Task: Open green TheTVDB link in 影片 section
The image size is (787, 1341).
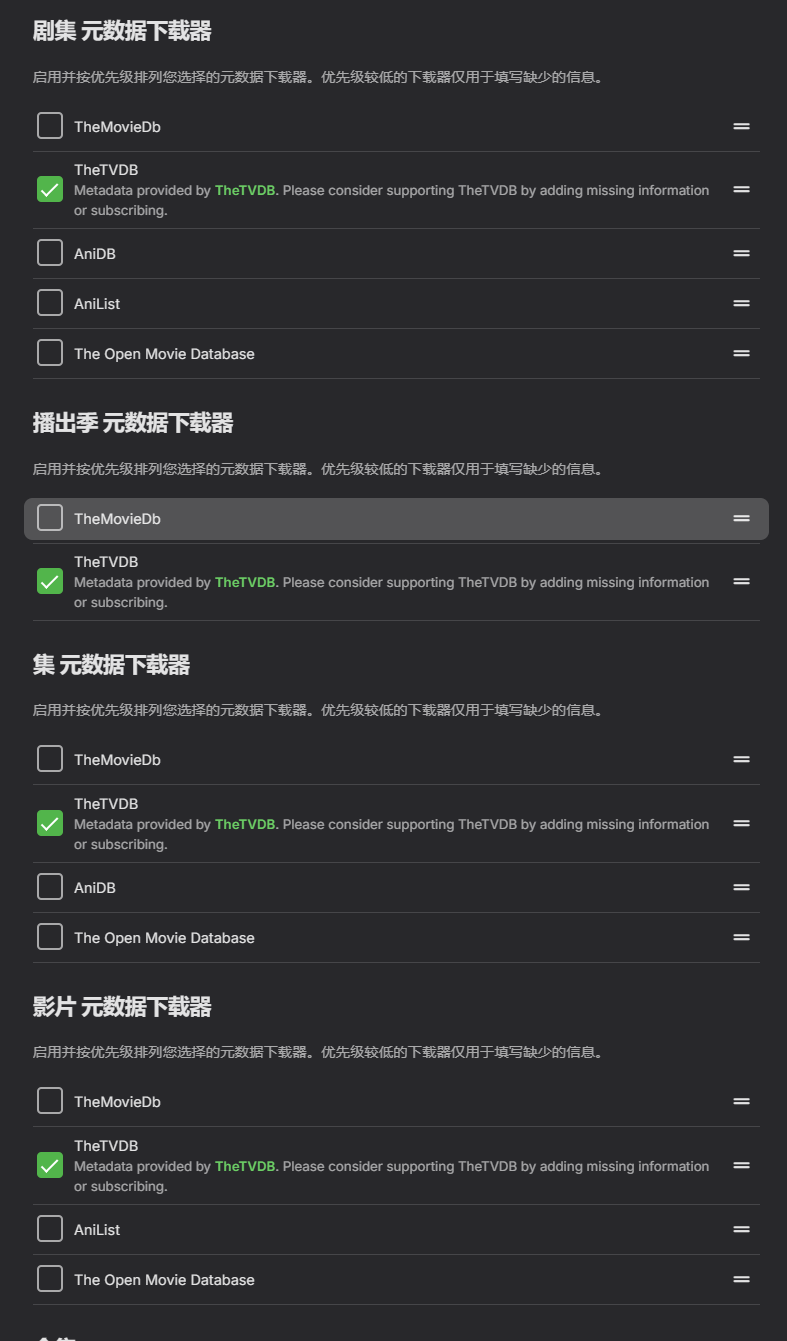Action: coord(245,1166)
